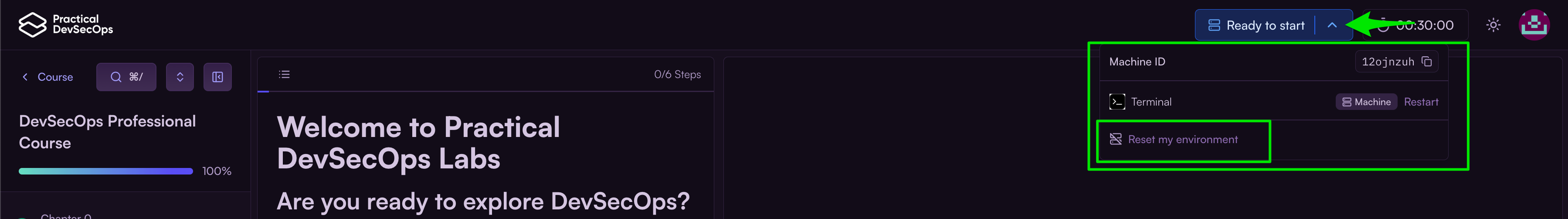The width and height of the screenshot is (1568, 219).
Task: Click the course progress bar at 100%
Action: pos(105,171)
